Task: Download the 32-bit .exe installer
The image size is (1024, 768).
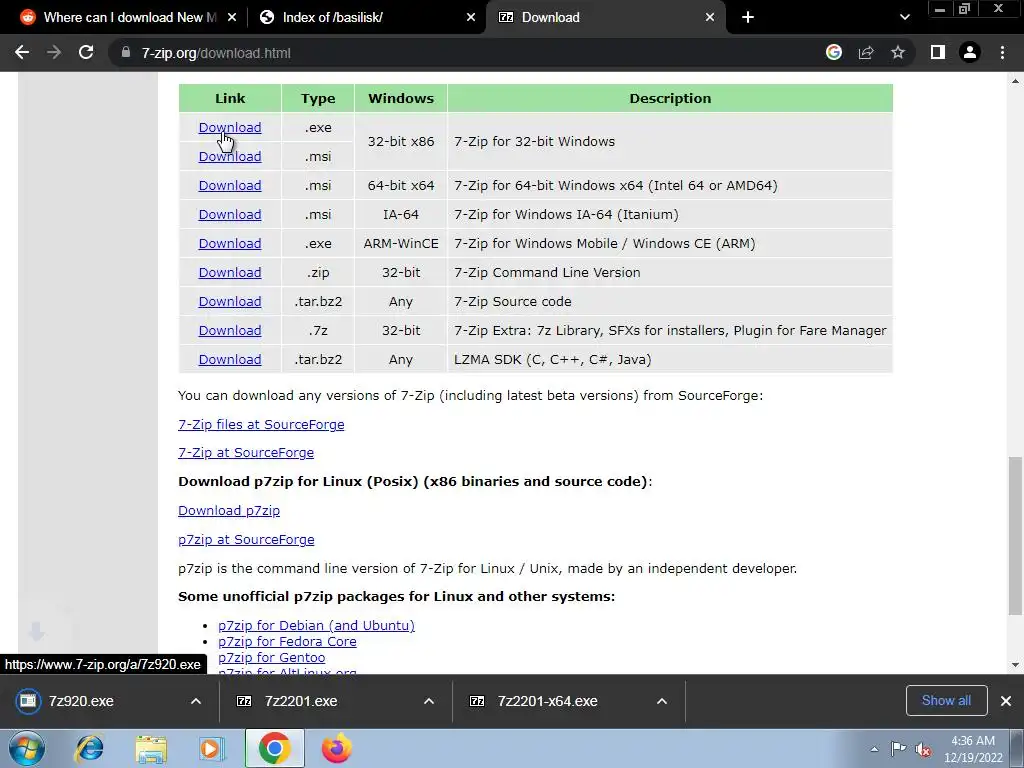Action: [230, 127]
